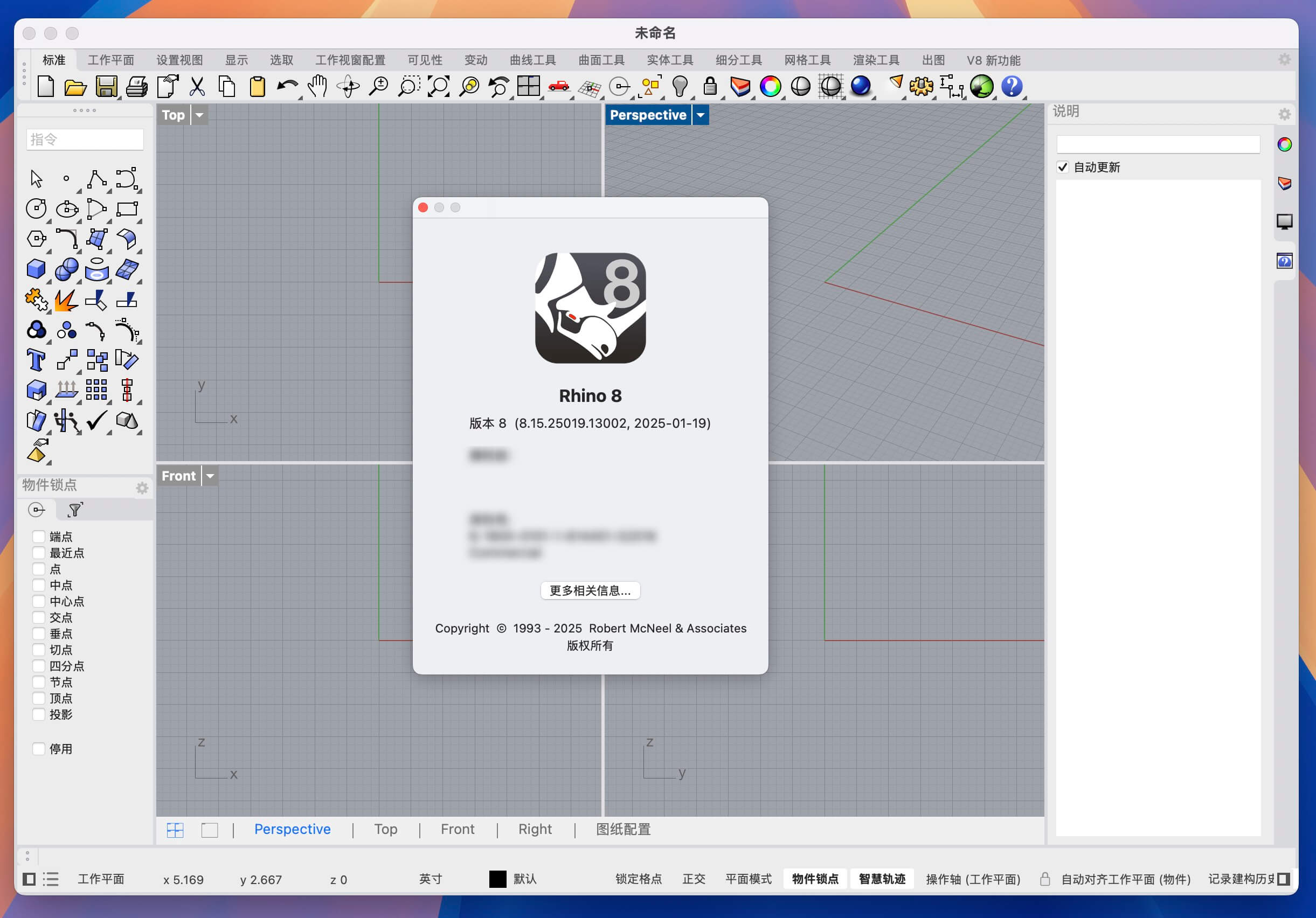The width and height of the screenshot is (1316, 918).
Task: Switch to the 实体工具 toolbar tab
Action: [x=669, y=60]
